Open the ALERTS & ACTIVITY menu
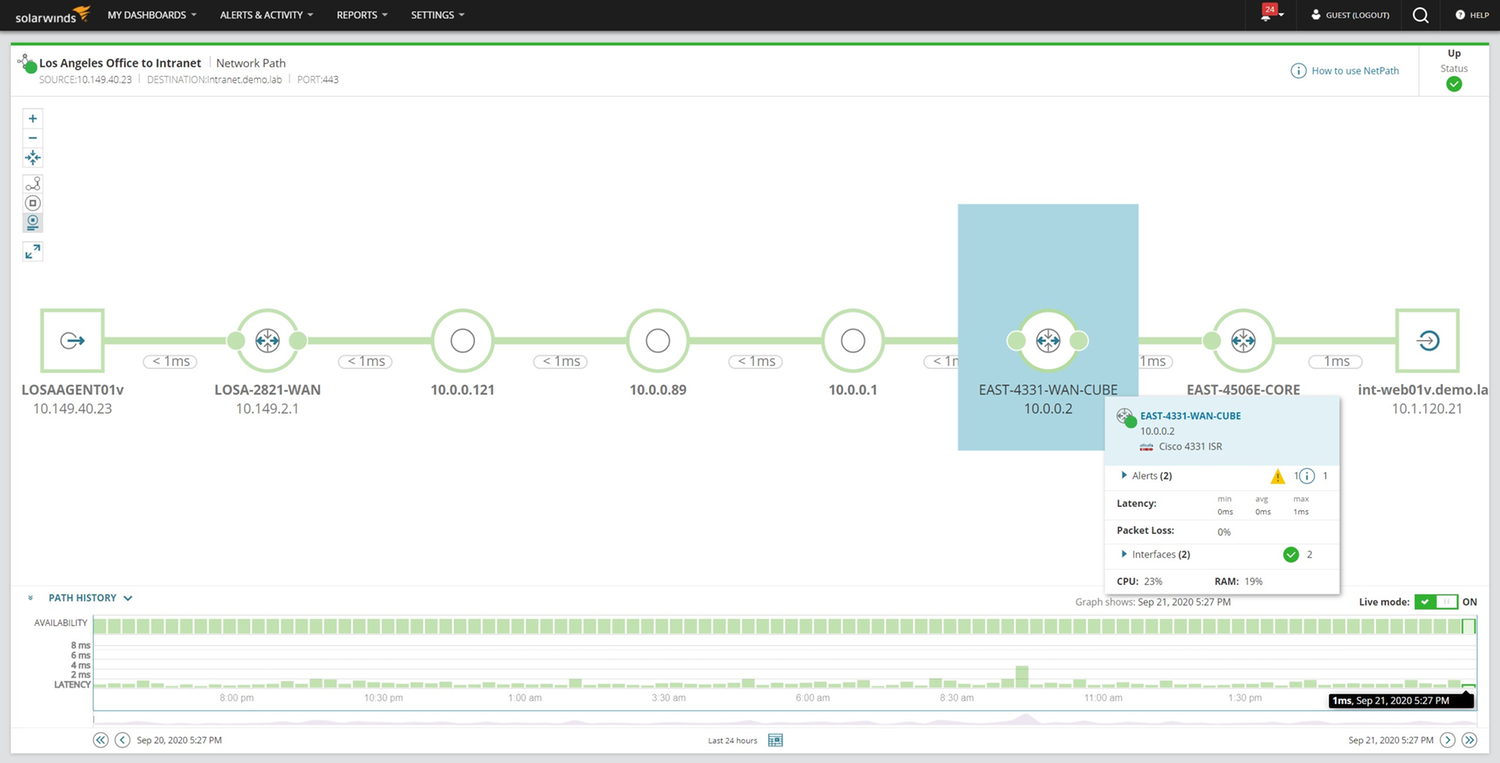 [x=261, y=15]
